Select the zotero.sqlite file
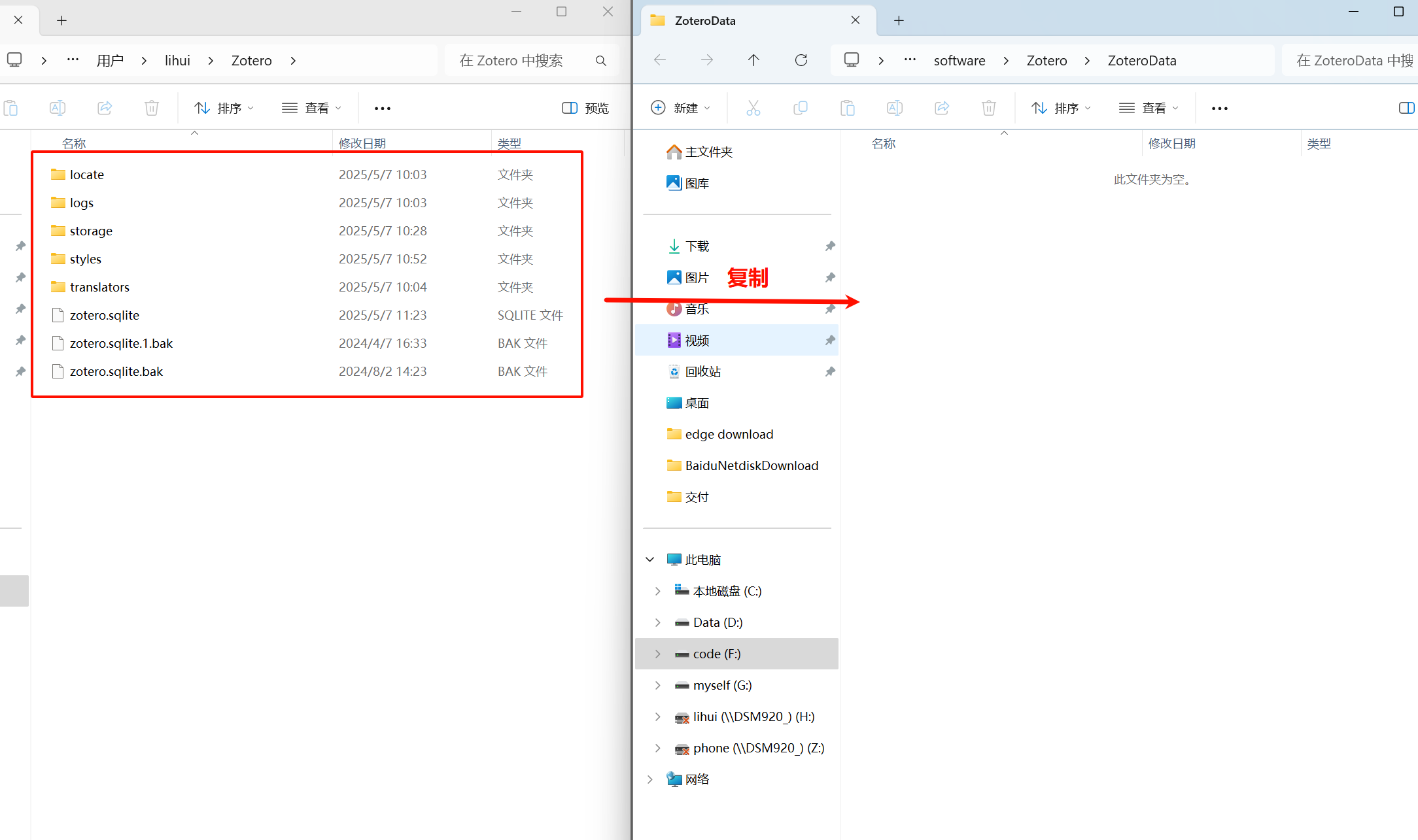The height and width of the screenshot is (840, 1418). pos(105,315)
